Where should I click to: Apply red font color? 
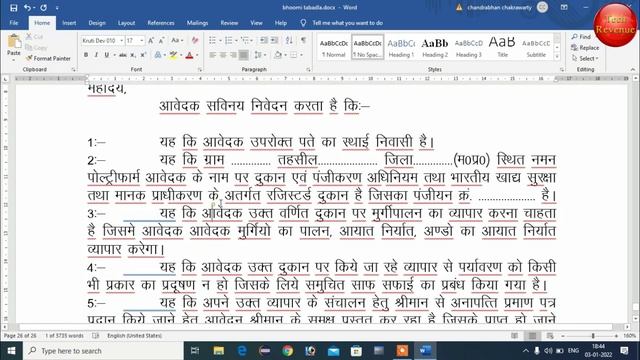coord(189,55)
